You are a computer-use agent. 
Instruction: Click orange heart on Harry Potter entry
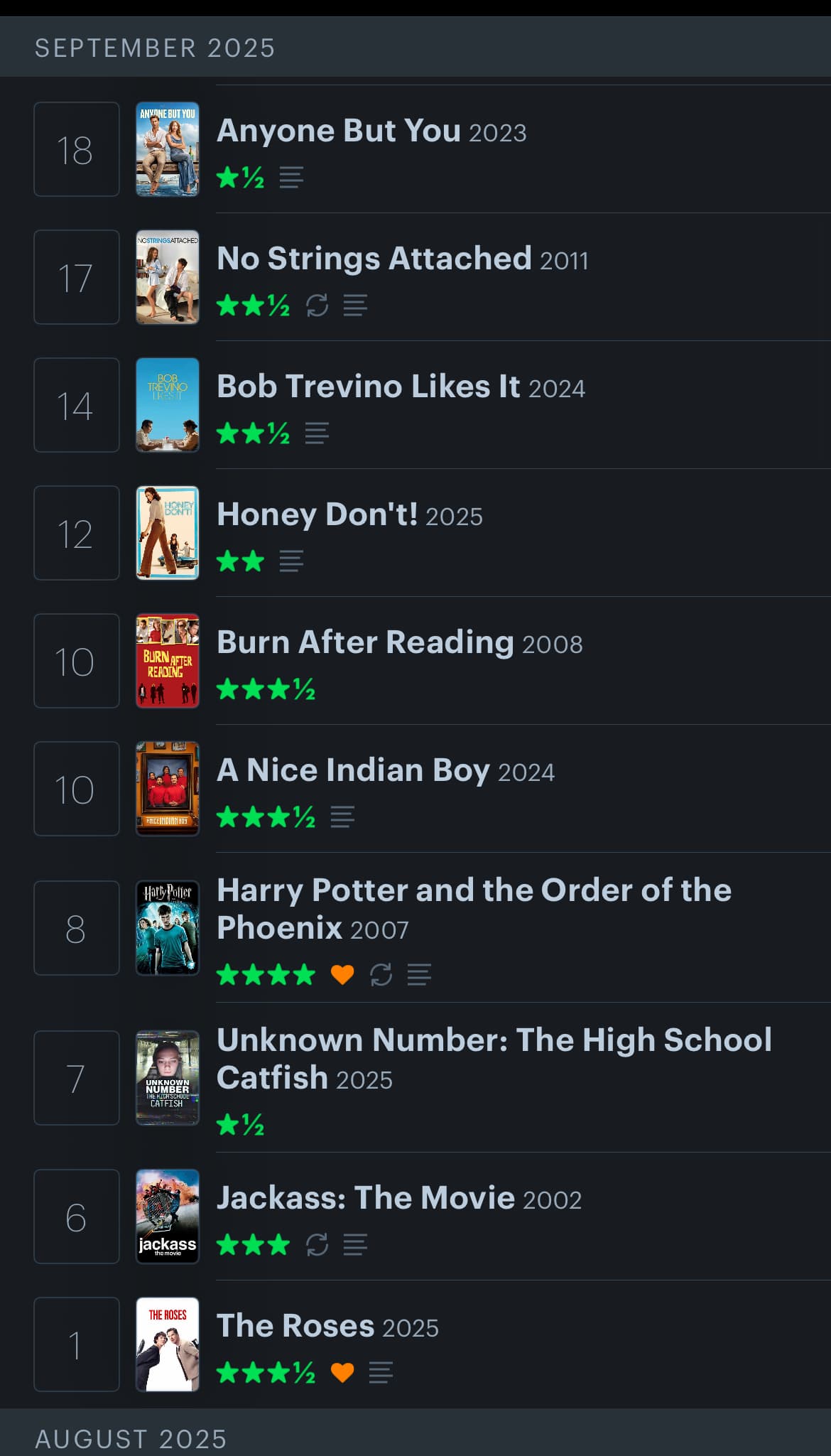[342, 974]
